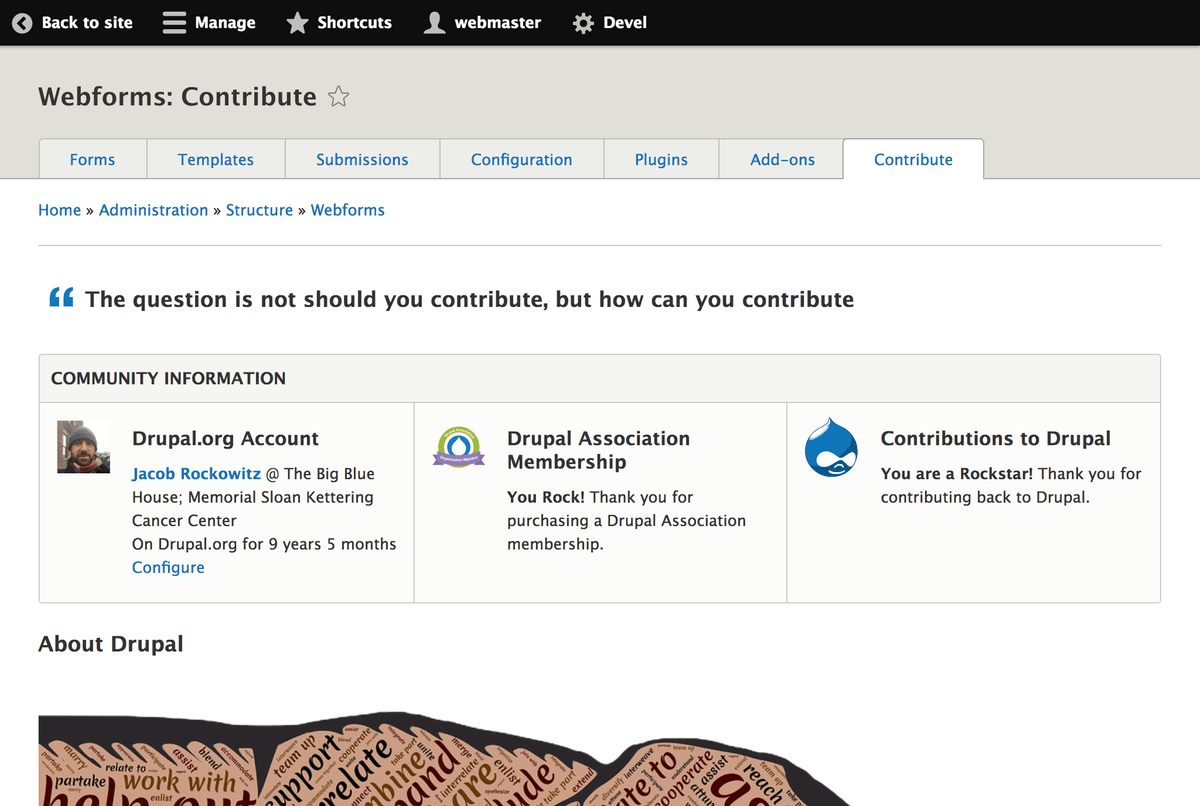Click the Back to site arrow icon
The height and width of the screenshot is (806, 1200).
tap(22, 22)
